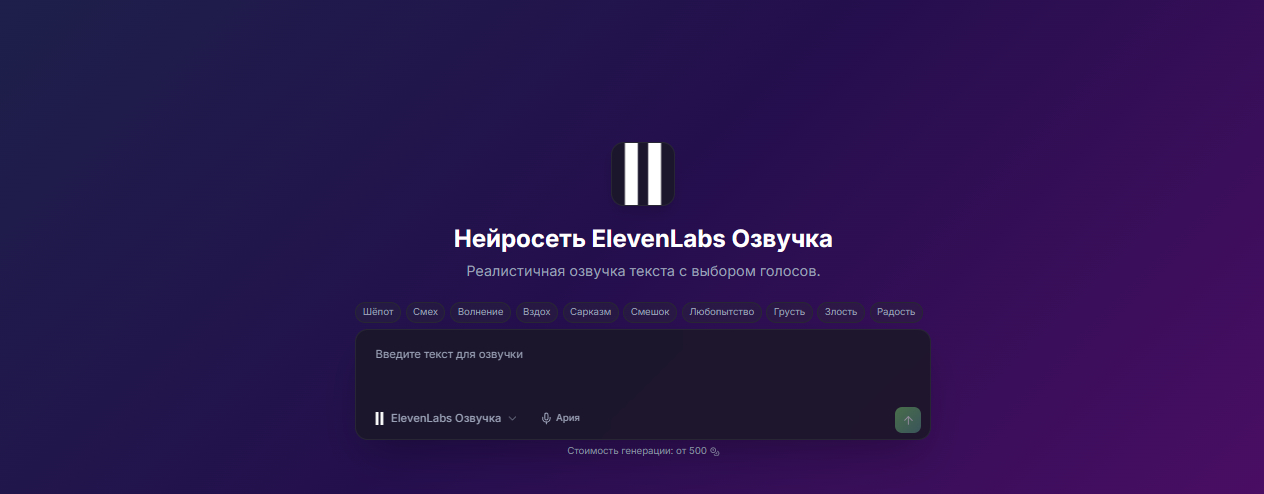Focus the Введите текст для озвучки field
Image resolution: width=1264 pixels, height=494 pixels.
point(643,366)
